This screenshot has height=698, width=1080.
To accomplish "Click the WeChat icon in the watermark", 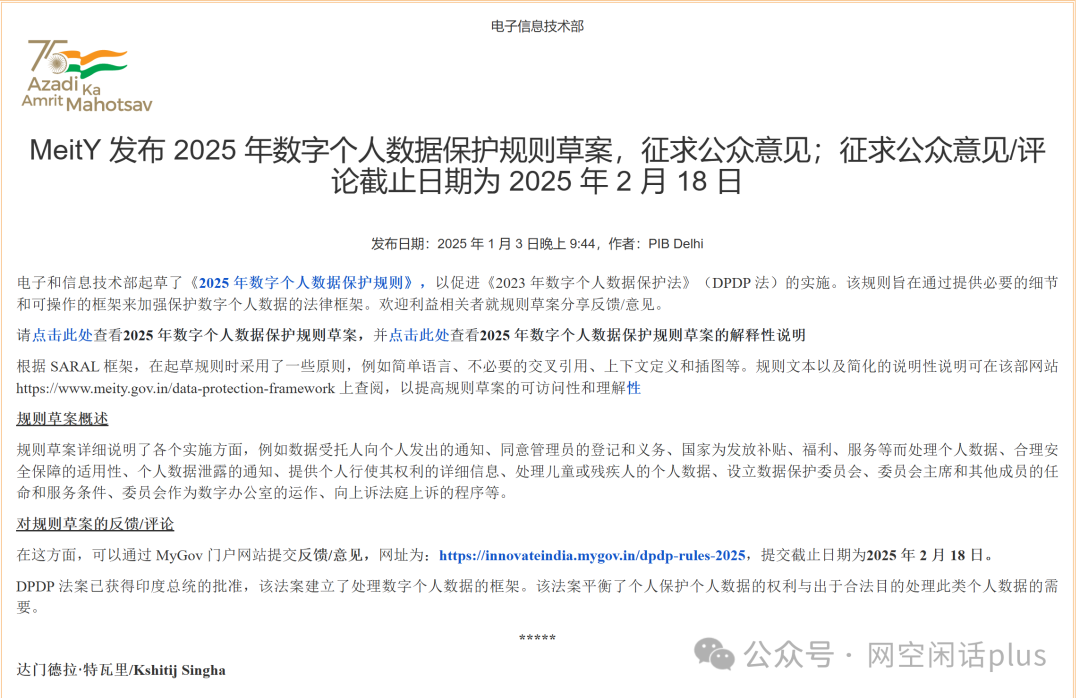I will pos(714,654).
